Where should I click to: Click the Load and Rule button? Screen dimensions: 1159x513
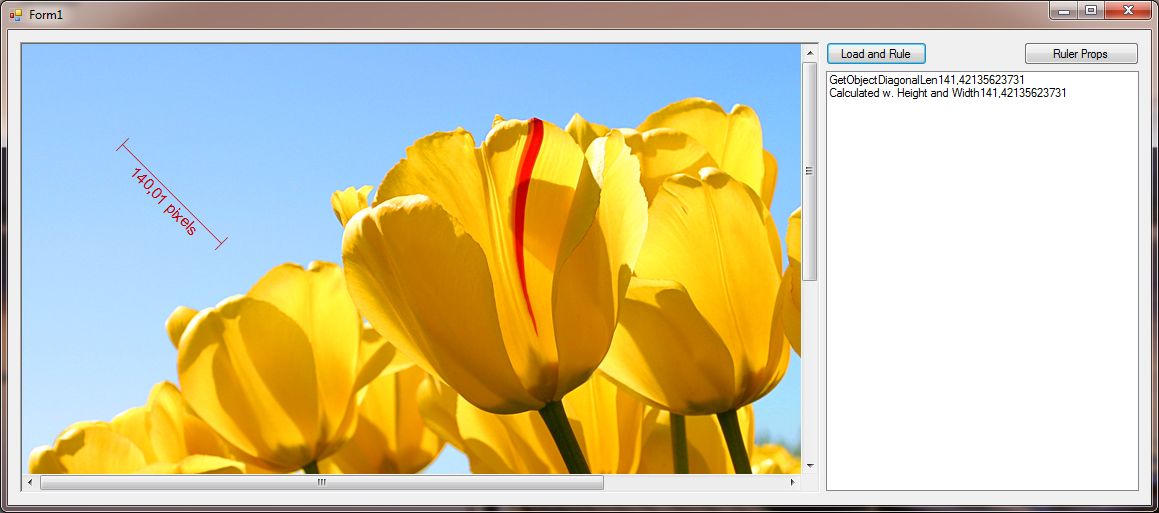[x=876, y=54]
